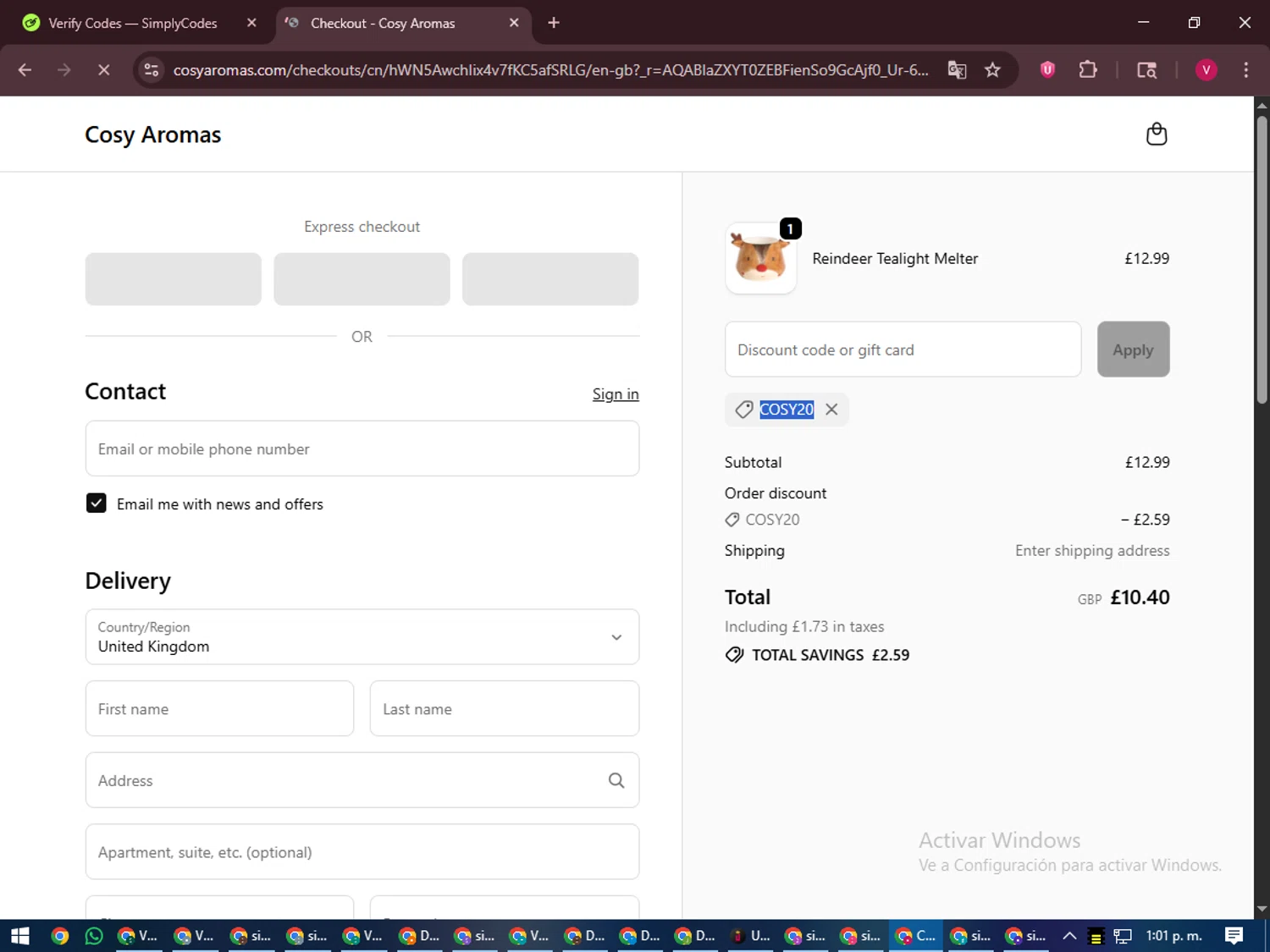Click the page vertical scrollbar thumb
1270x952 pixels.
(1262, 259)
